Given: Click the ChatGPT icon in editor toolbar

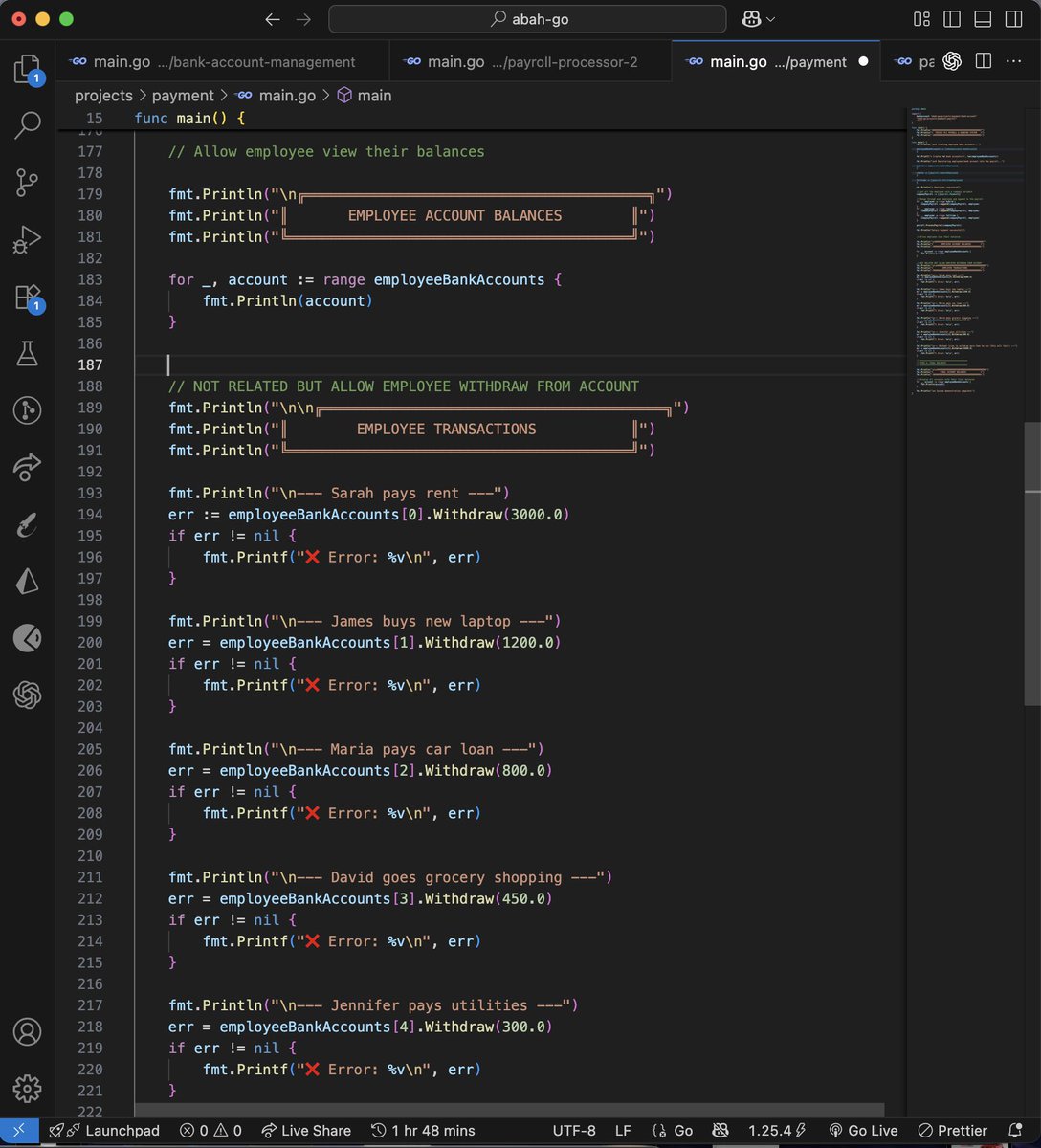Looking at the screenshot, I should pos(951,61).
